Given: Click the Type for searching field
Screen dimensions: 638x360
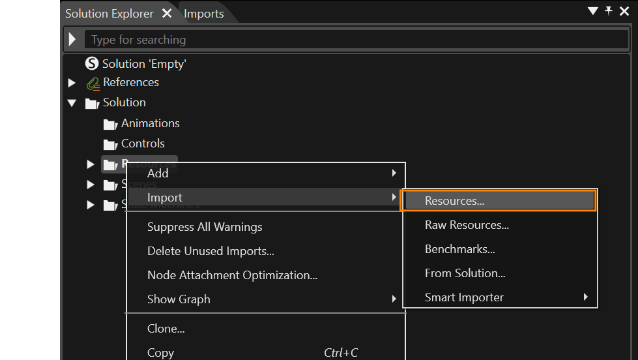Looking at the screenshot, I should click(x=356, y=40).
